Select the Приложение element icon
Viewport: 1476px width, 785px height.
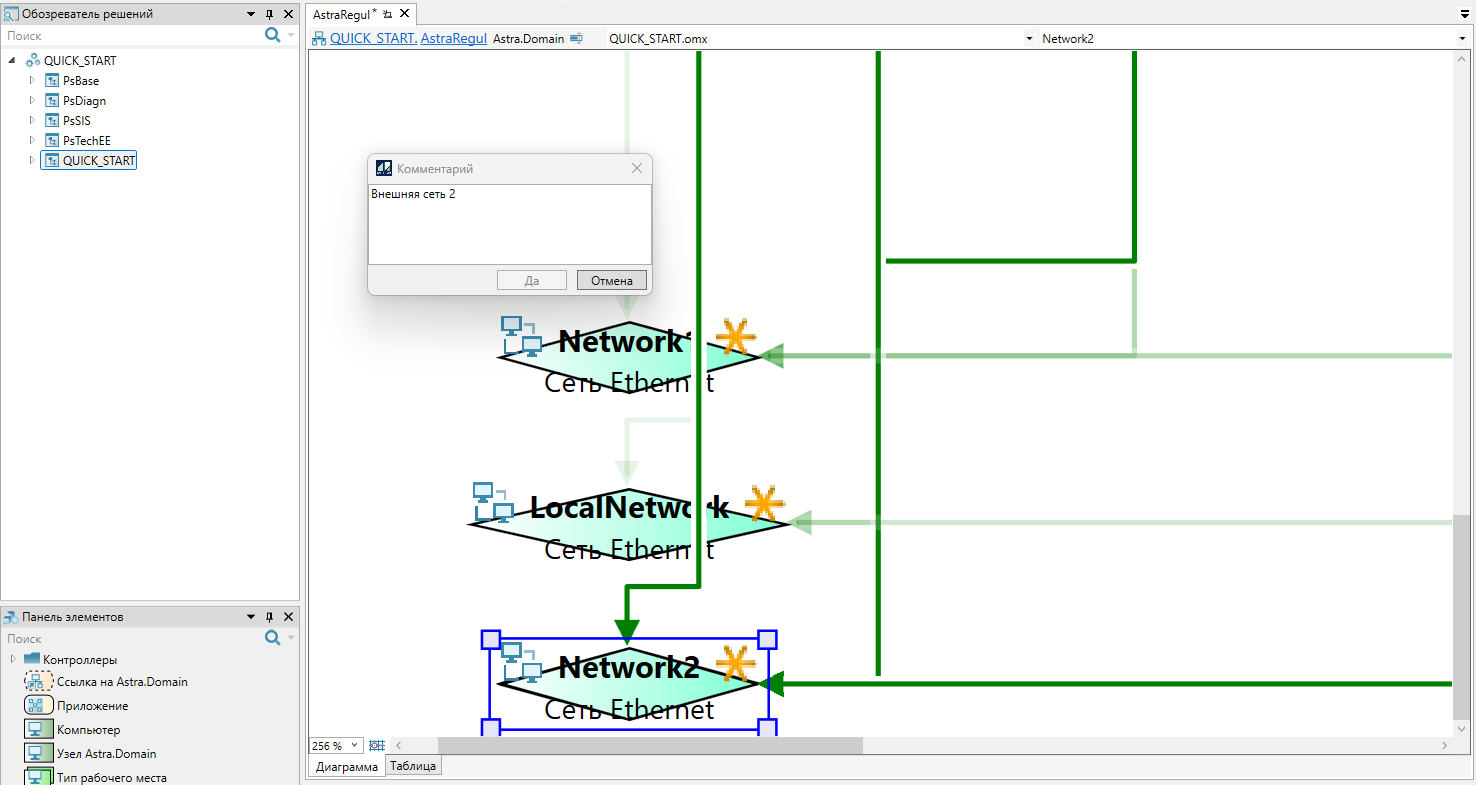click(x=39, y=706)
